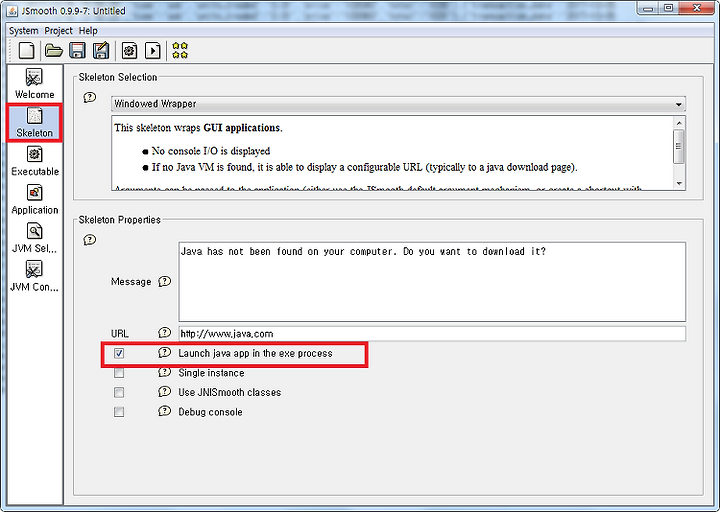
Task: Click the URL field containing http://www.java.com
Action: pos(432,334)
